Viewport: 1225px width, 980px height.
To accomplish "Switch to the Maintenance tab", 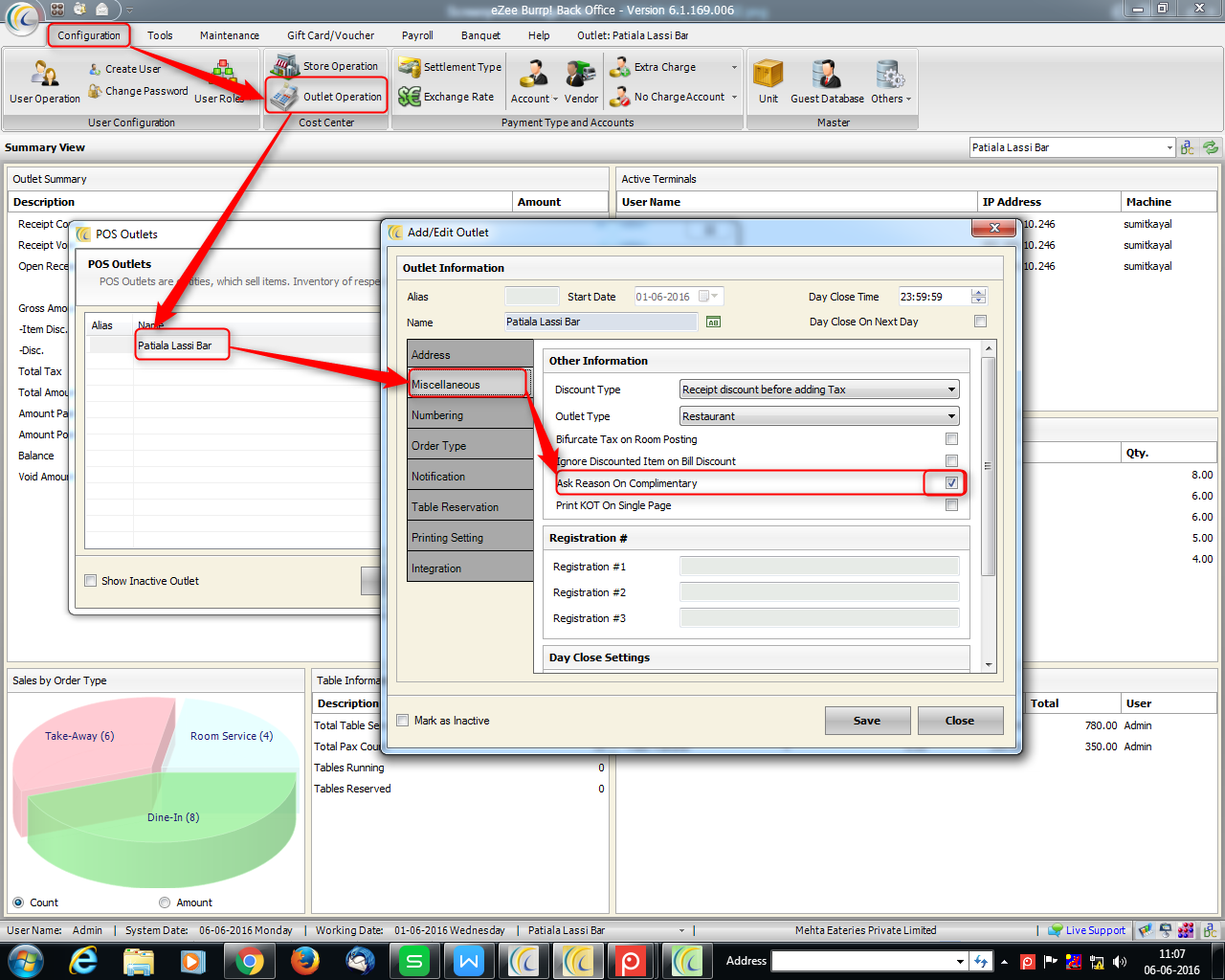I will (230, 35).
